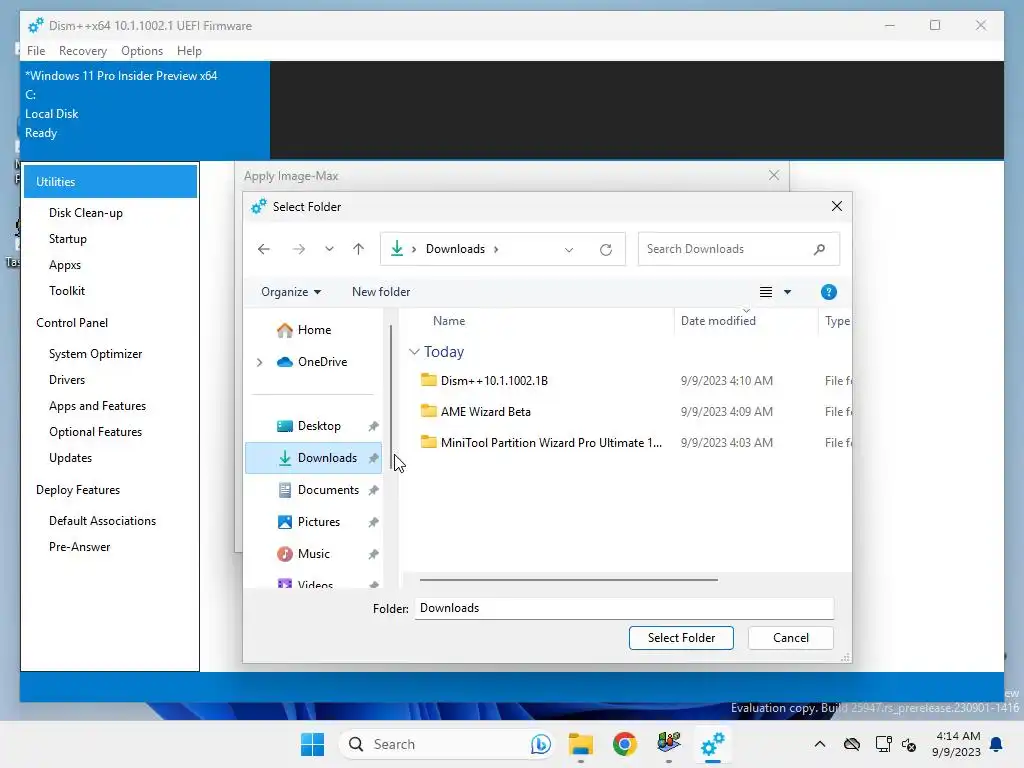Image resolution: width=1024 pixels, height=768 pixels.
Task: Select Home in the navigation pane
Action: (x=313, y=330)
